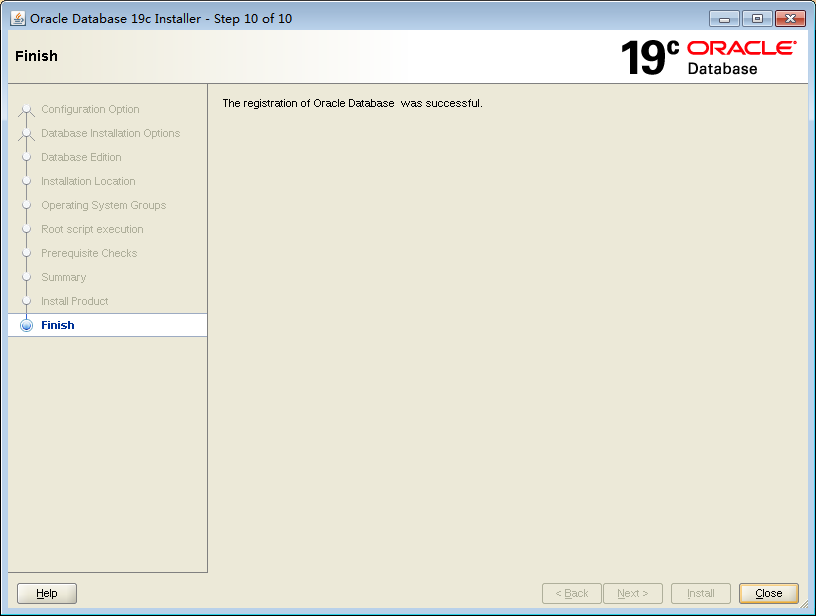Click the checkmark icon beside Install Product
The width and height of the screenshot is (816, 616).
click(x=25, y=301)
